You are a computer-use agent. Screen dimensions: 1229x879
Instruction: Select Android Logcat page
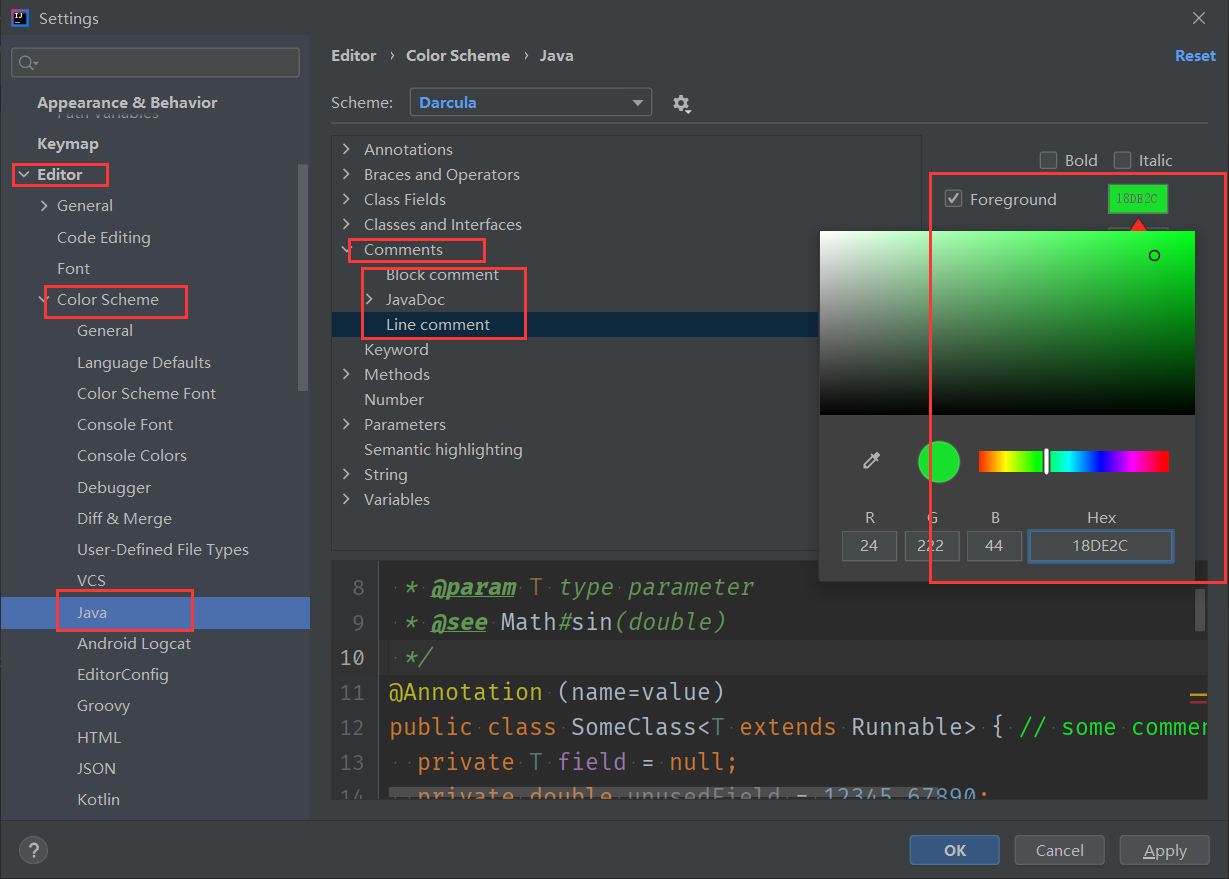pyautogui.click(x=134, y=644)
